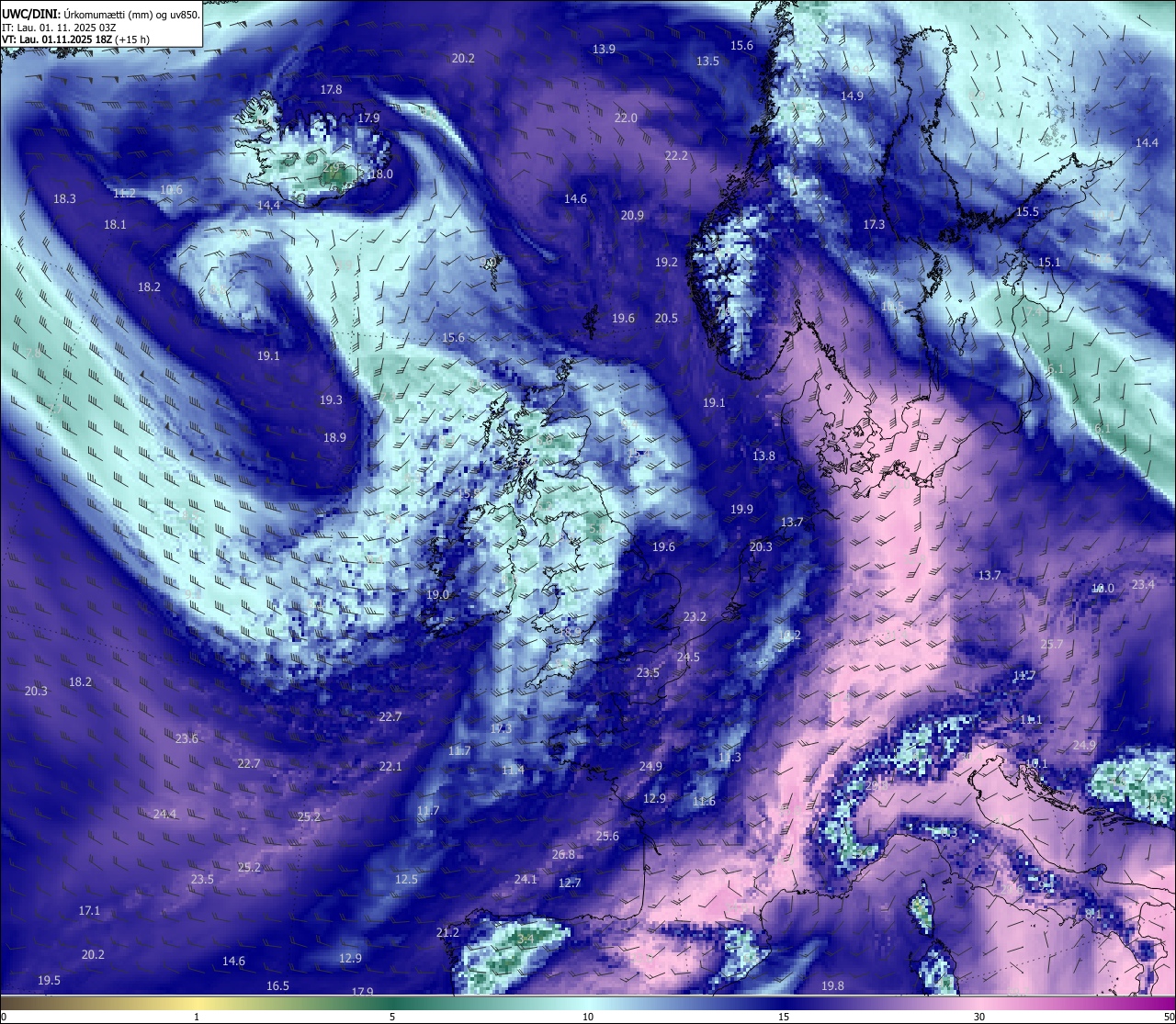The height and width of the screenshot is (1024, 1176).
Task: Click the 50 tick on color scale
Action: click(1169, 1017)
